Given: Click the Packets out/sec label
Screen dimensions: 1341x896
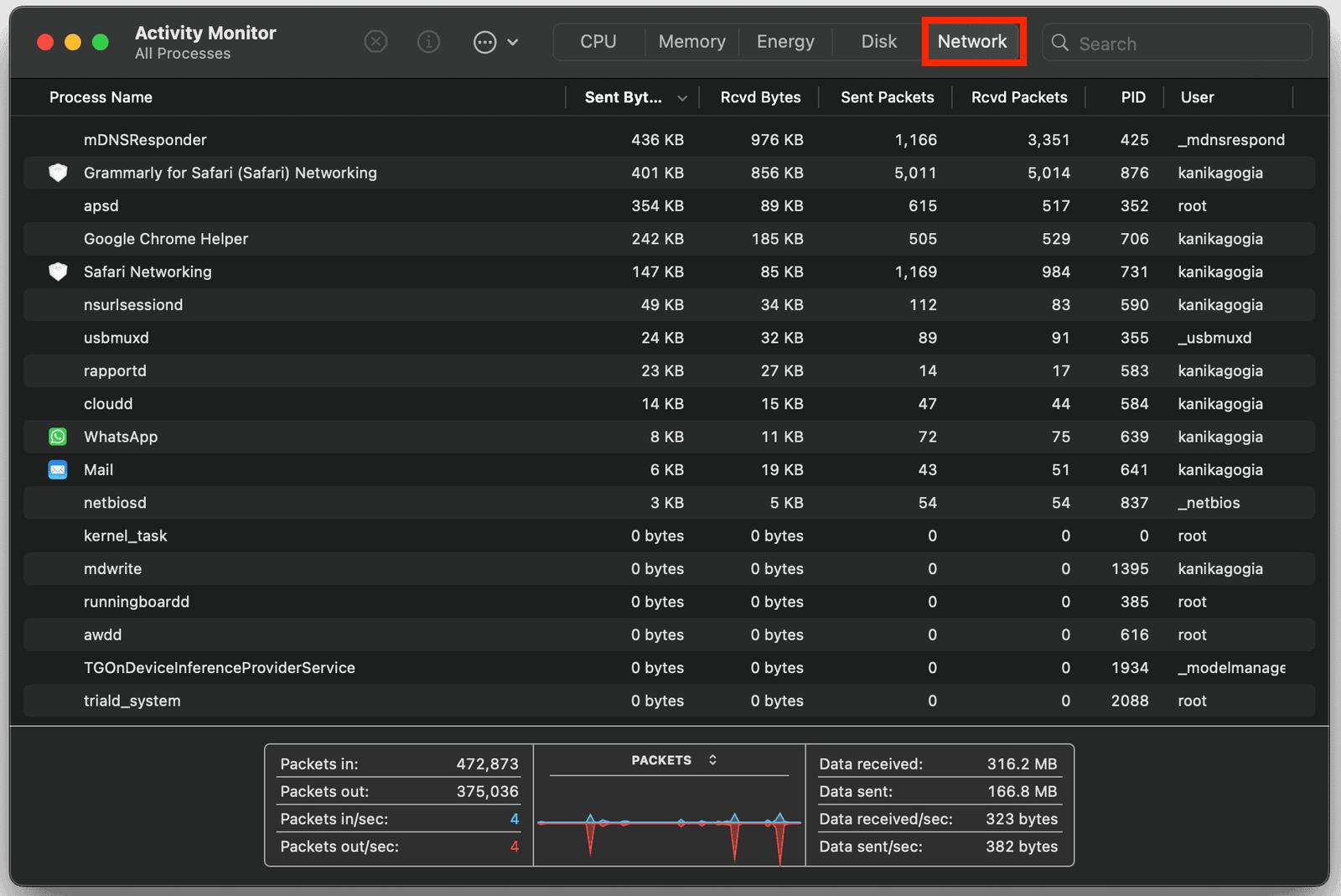Looking at the screenshot, I should (x=339, y=847).
